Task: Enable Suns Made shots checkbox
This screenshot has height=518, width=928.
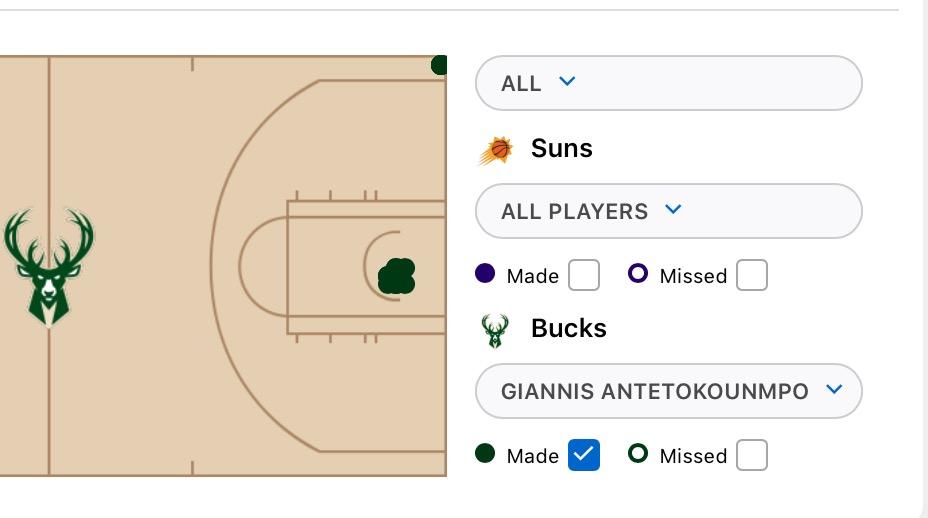Action: tap(584, 275)
